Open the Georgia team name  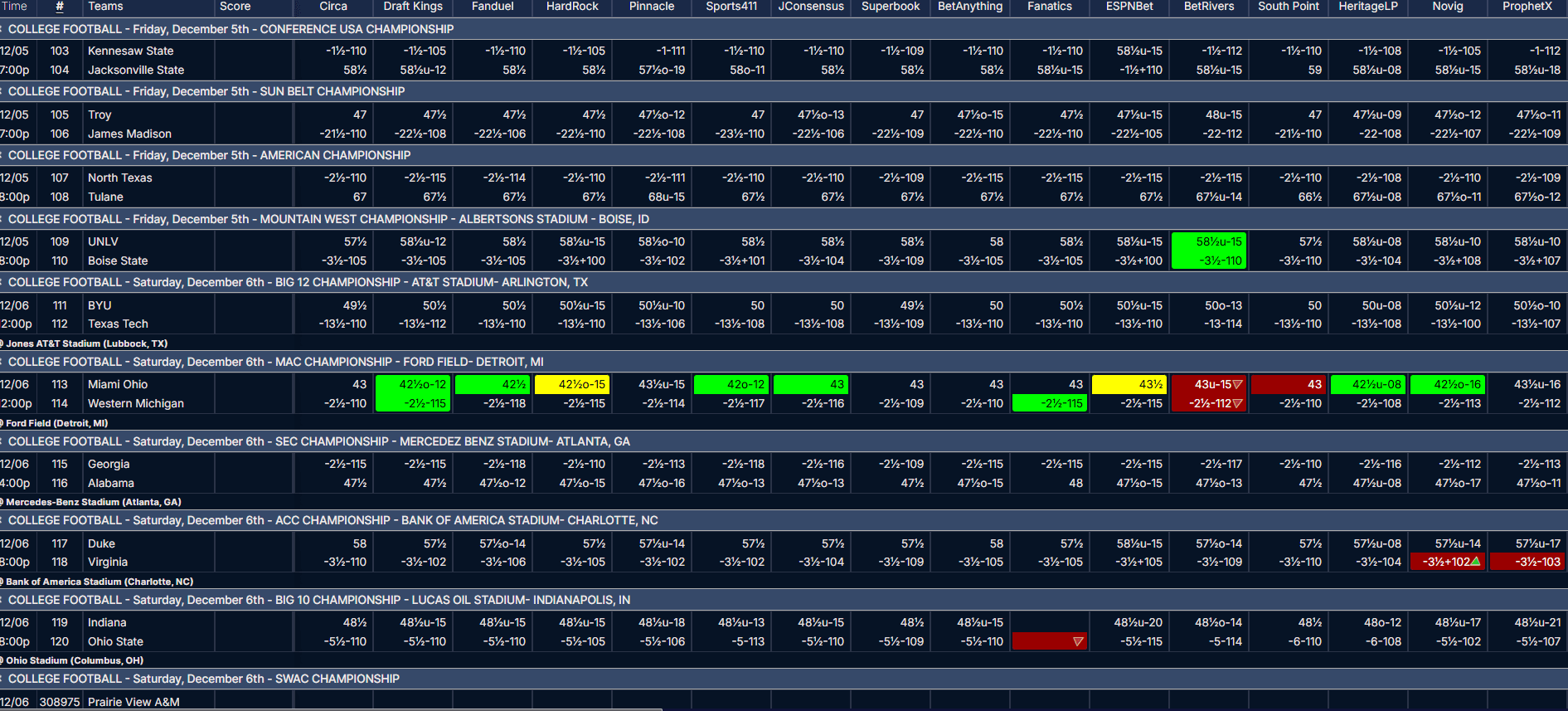(109, 464)
